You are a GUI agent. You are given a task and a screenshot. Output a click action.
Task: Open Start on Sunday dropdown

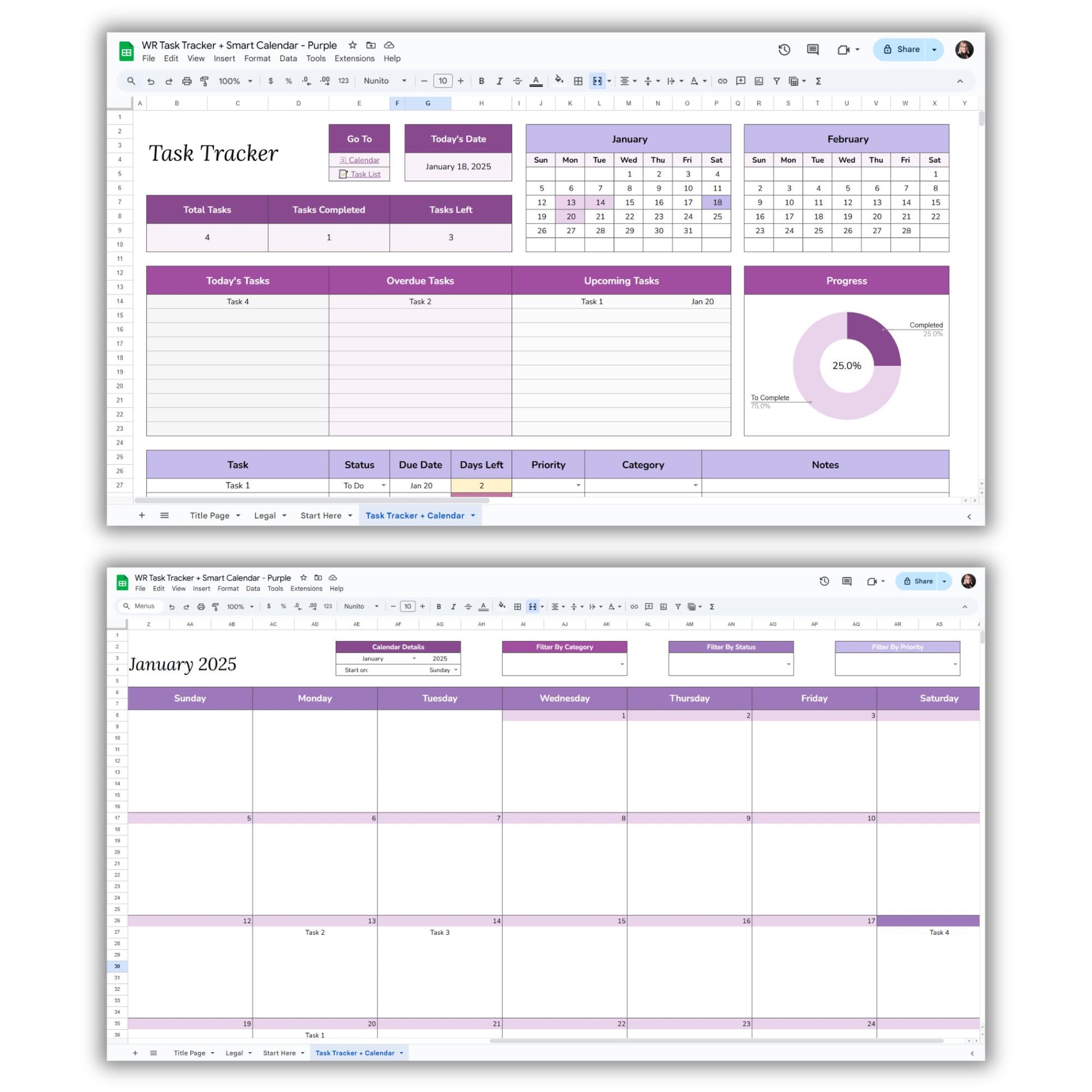(456, 670)
